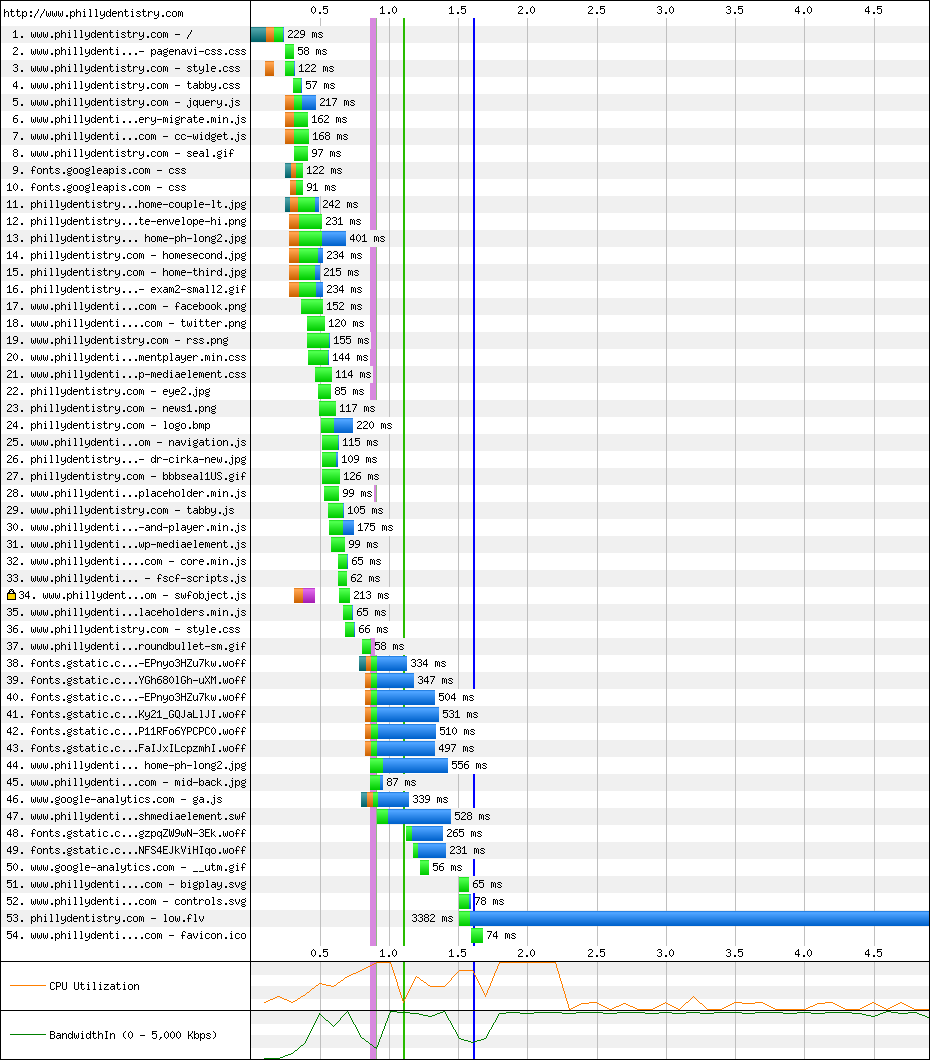Click the 401 ms timing bar for request 13

(x=318, y=238)
